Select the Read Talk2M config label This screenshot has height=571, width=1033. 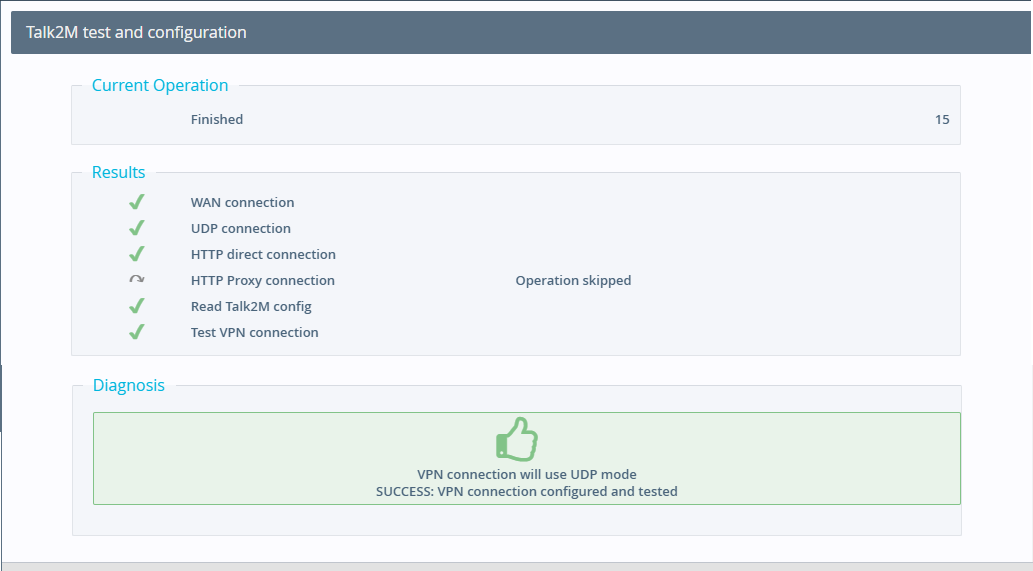tap(251, 306)
